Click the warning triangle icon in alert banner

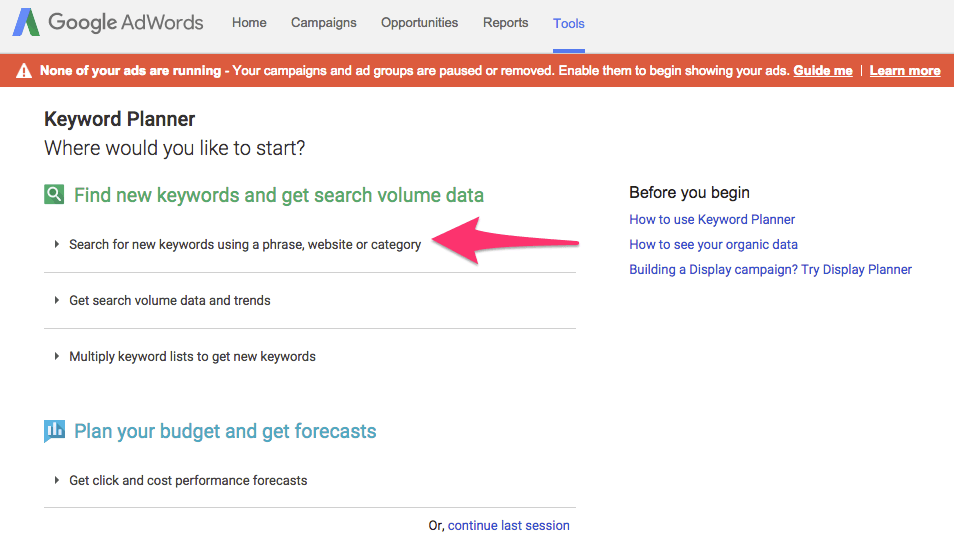(x=24, y=71)
